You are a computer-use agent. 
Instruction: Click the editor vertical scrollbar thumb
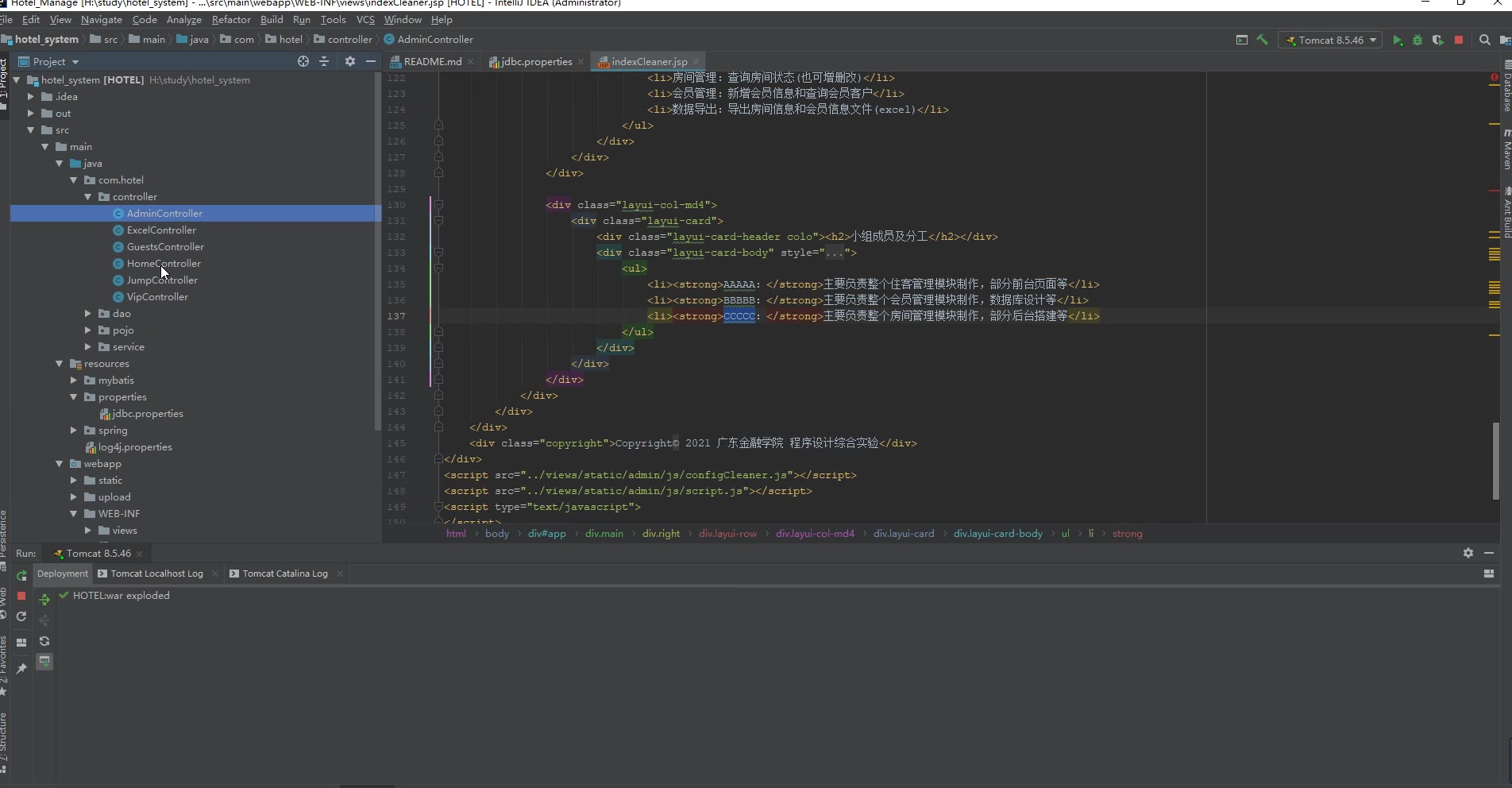pyautogui.click(x=1496, y=461)
